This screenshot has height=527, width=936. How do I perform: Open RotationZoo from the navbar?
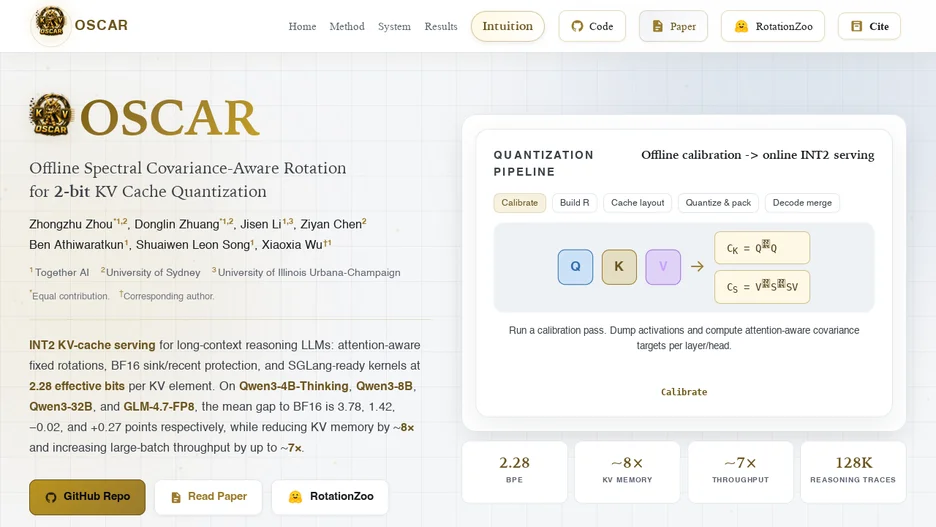(x=772, y=26)
